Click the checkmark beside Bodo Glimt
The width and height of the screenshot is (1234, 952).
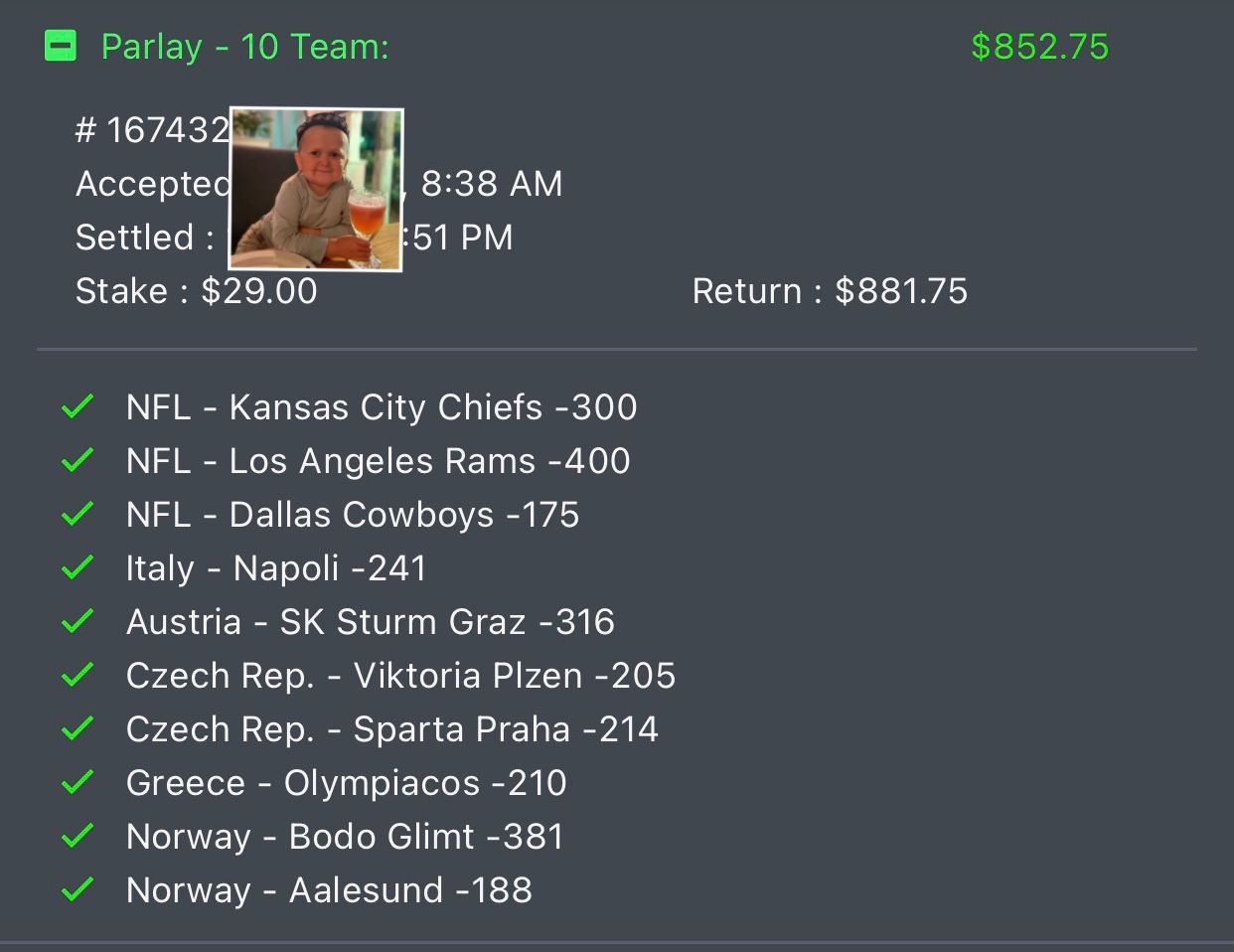pyautogui.click(x=77, y=836)
